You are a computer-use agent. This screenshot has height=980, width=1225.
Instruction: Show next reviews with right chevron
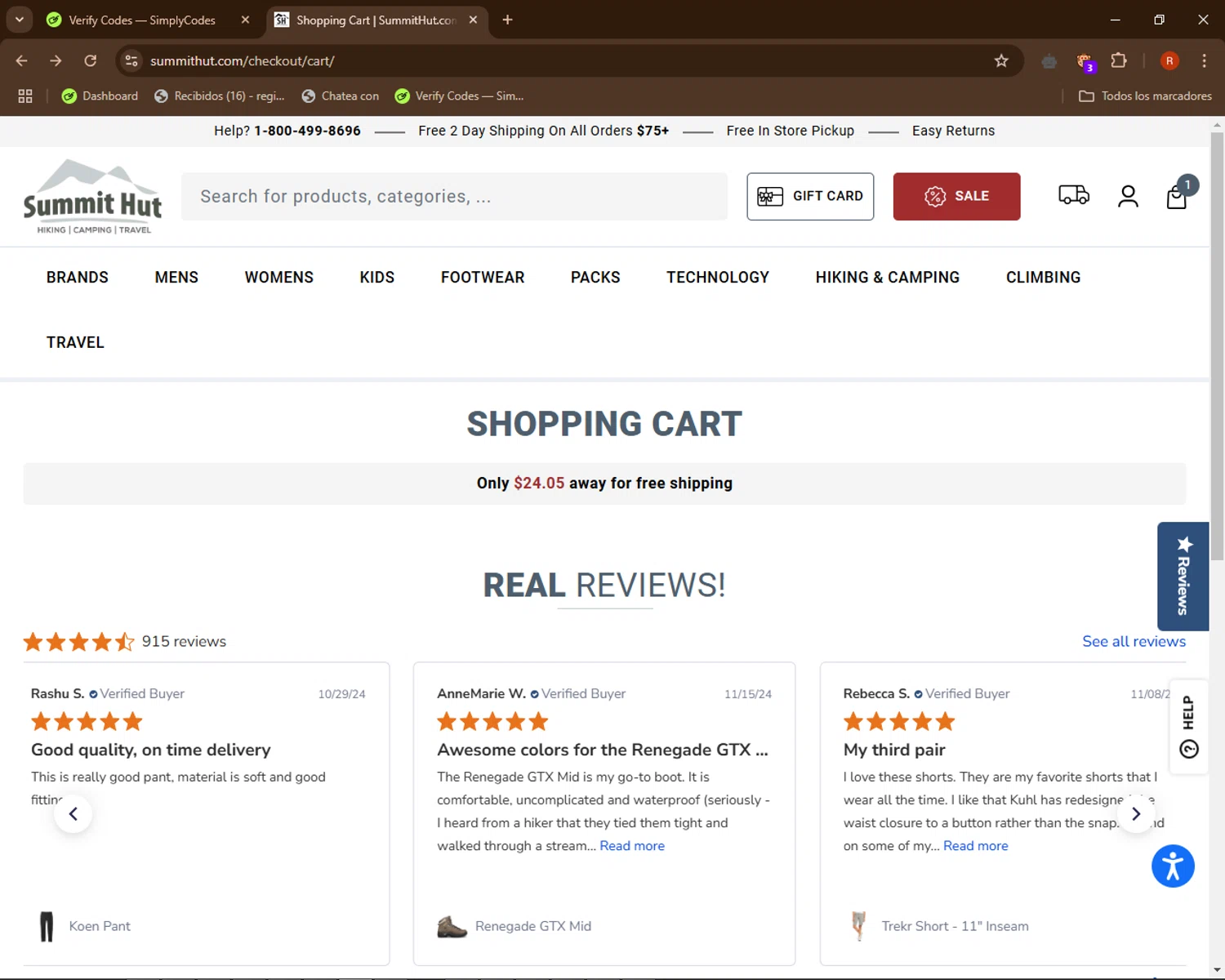click(1136, 813)
